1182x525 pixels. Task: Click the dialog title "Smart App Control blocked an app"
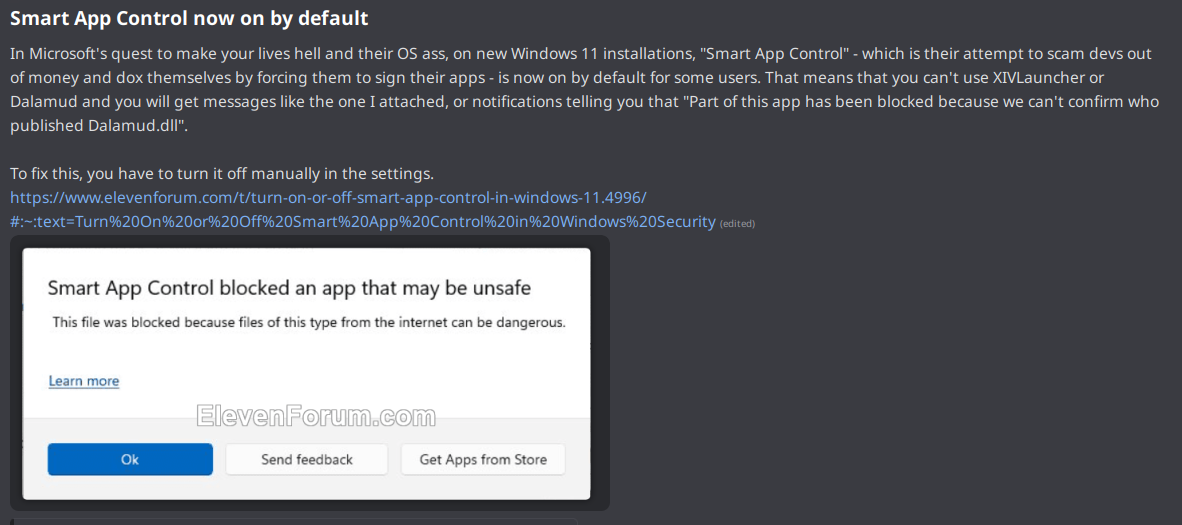tap(289, 288)
